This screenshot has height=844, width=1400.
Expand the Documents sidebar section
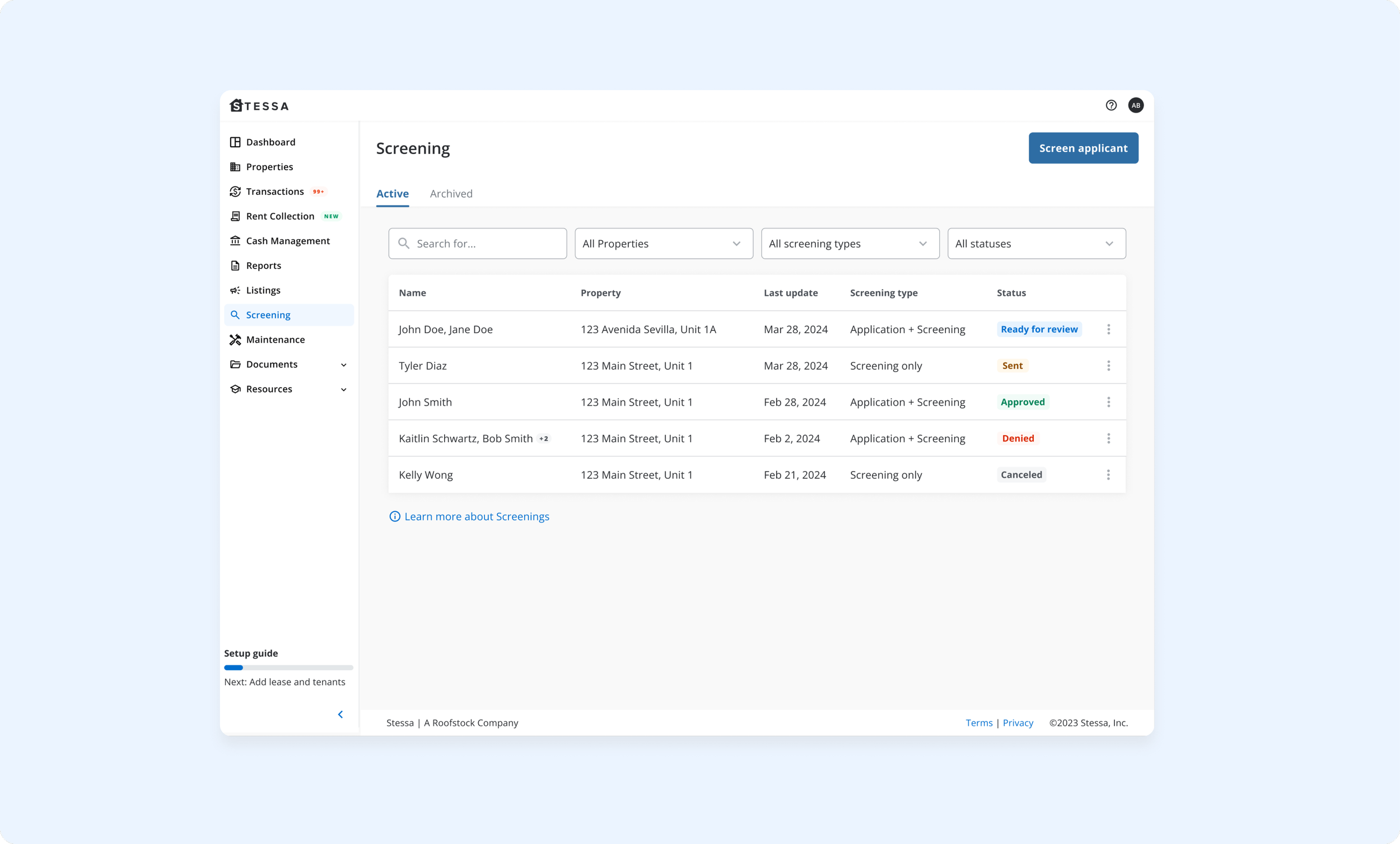tap(343, 364)
